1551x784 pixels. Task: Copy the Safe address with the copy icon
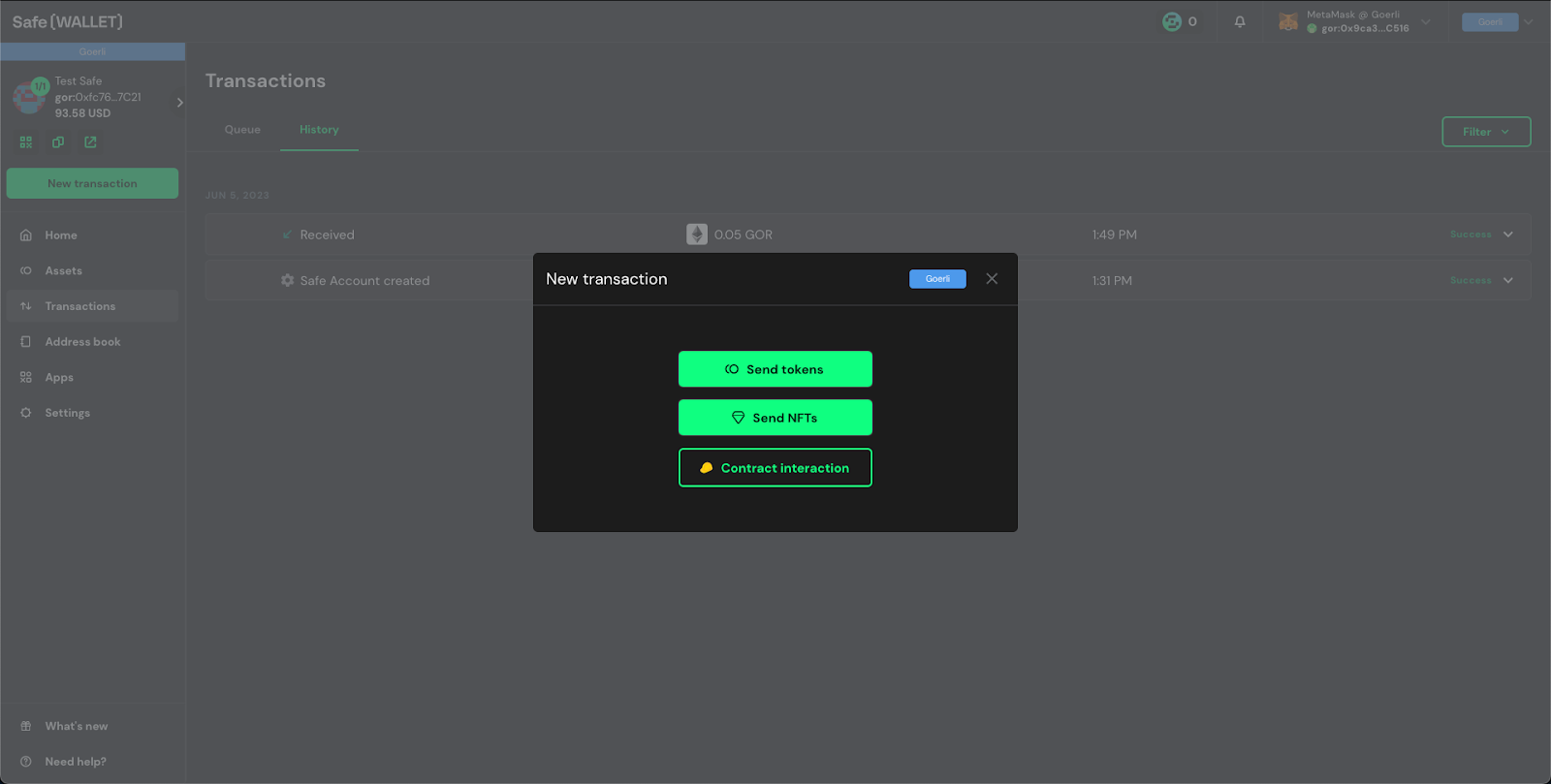[x=58, y=142]
